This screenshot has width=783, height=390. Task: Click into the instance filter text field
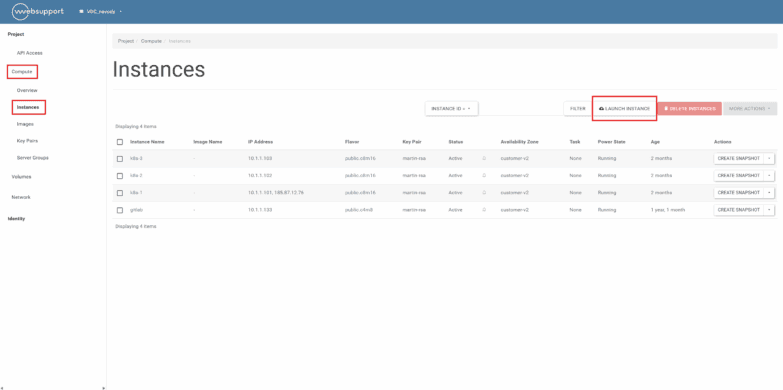[521, 108]
